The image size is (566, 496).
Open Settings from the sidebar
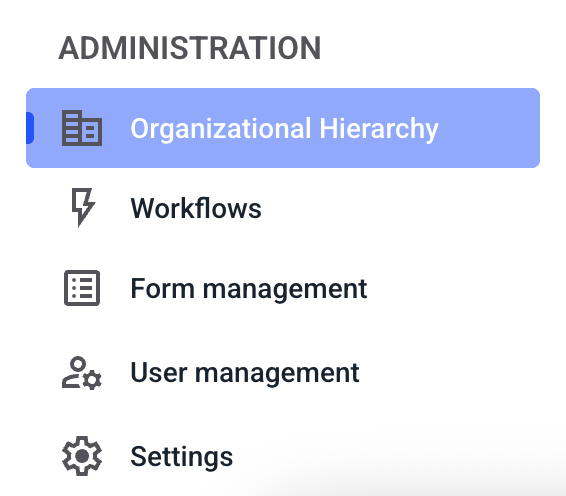click(283, 456)
